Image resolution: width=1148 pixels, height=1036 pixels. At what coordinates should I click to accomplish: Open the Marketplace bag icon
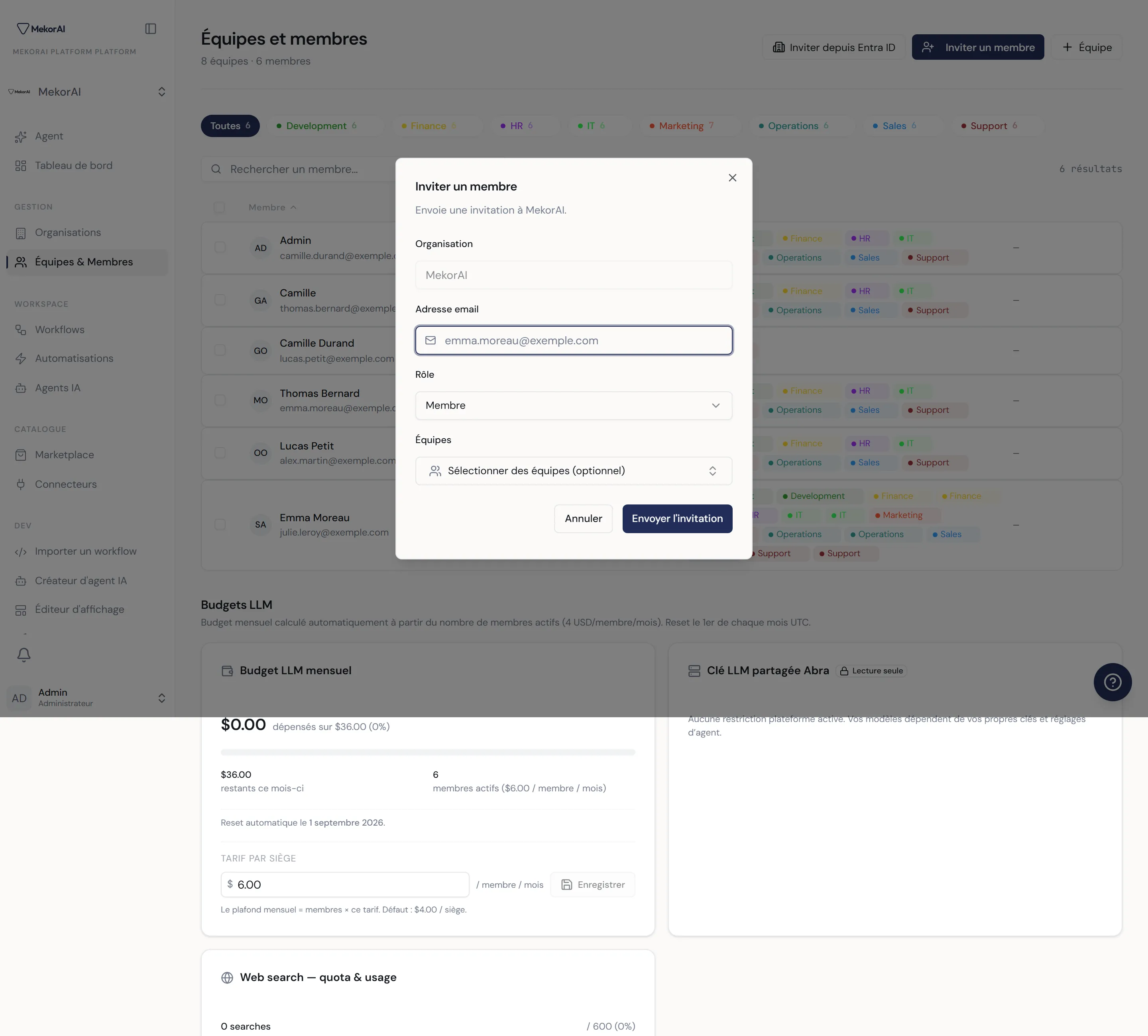(x=21, y=455)
